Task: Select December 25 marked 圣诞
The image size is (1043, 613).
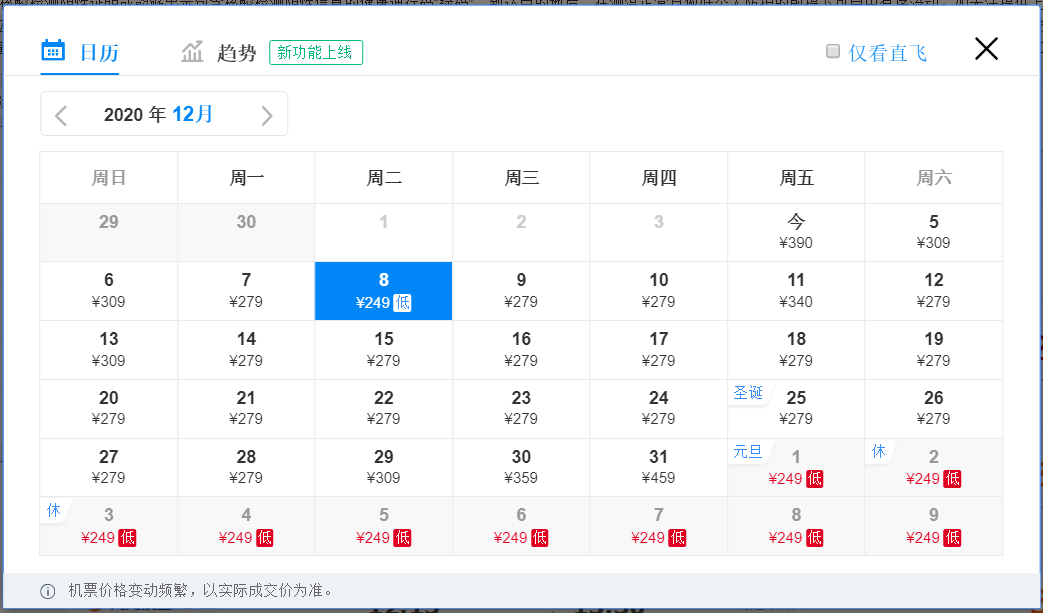Action: tap(796, 408)
